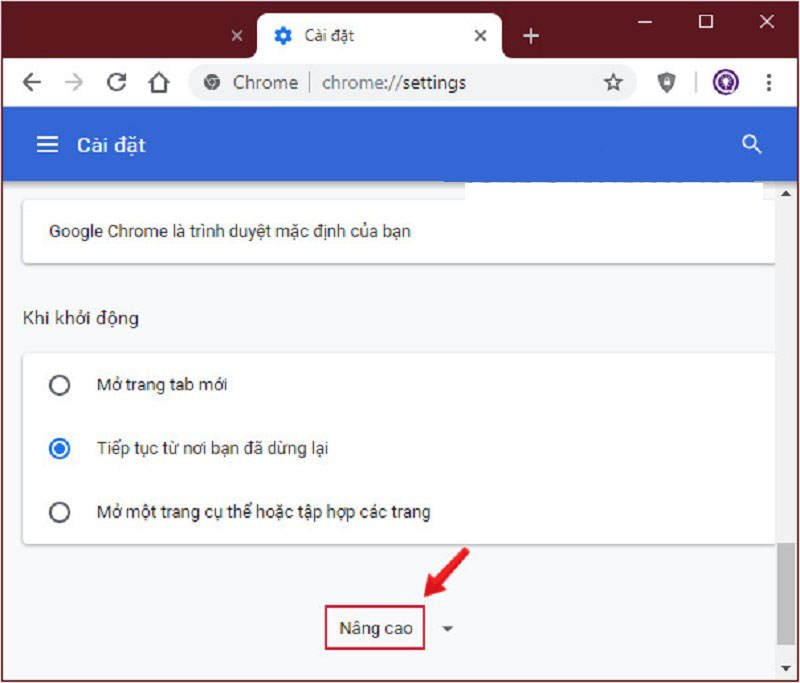Screen dimensions: 800x683
Task: Click the dropdown arrow beside Nâng cao
Action: click(447, 628)
